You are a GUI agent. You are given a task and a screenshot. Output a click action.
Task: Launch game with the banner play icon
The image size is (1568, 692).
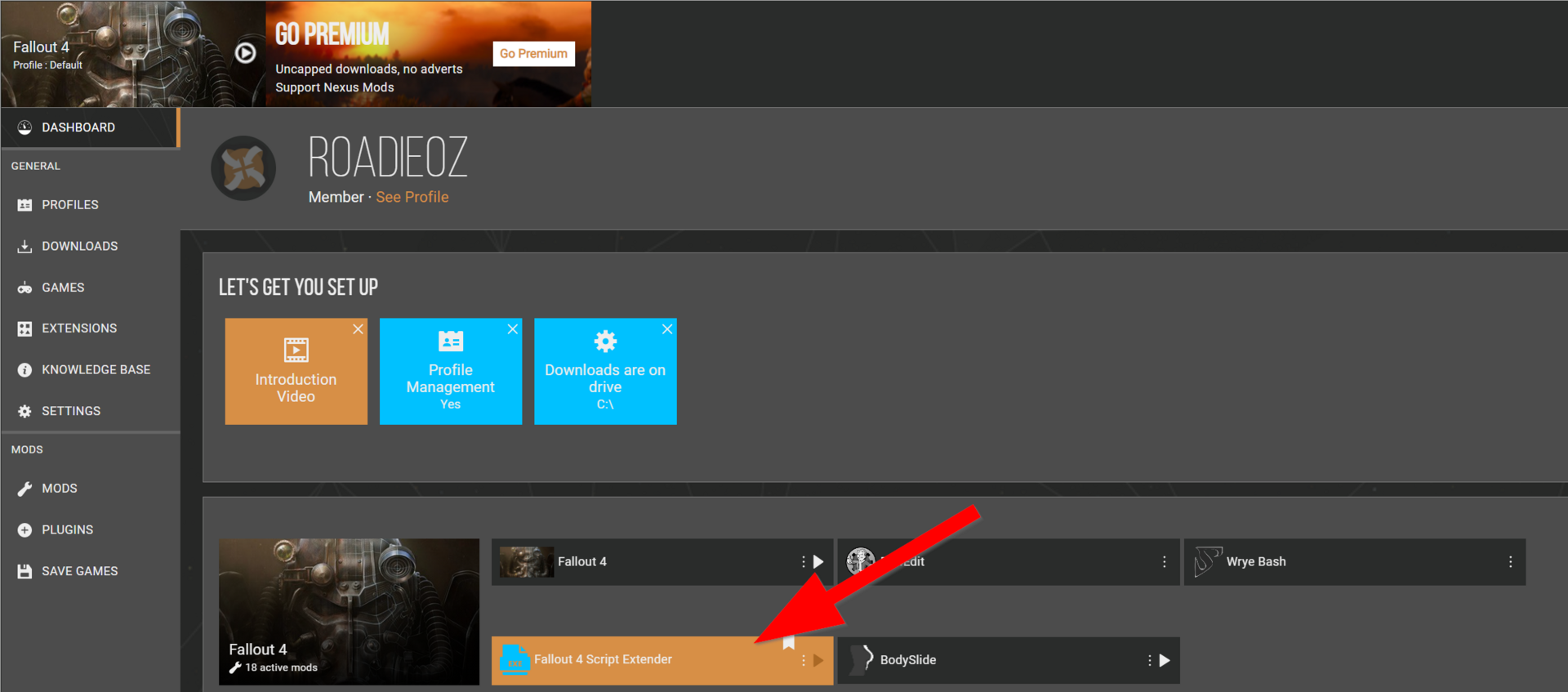point(245,53)
